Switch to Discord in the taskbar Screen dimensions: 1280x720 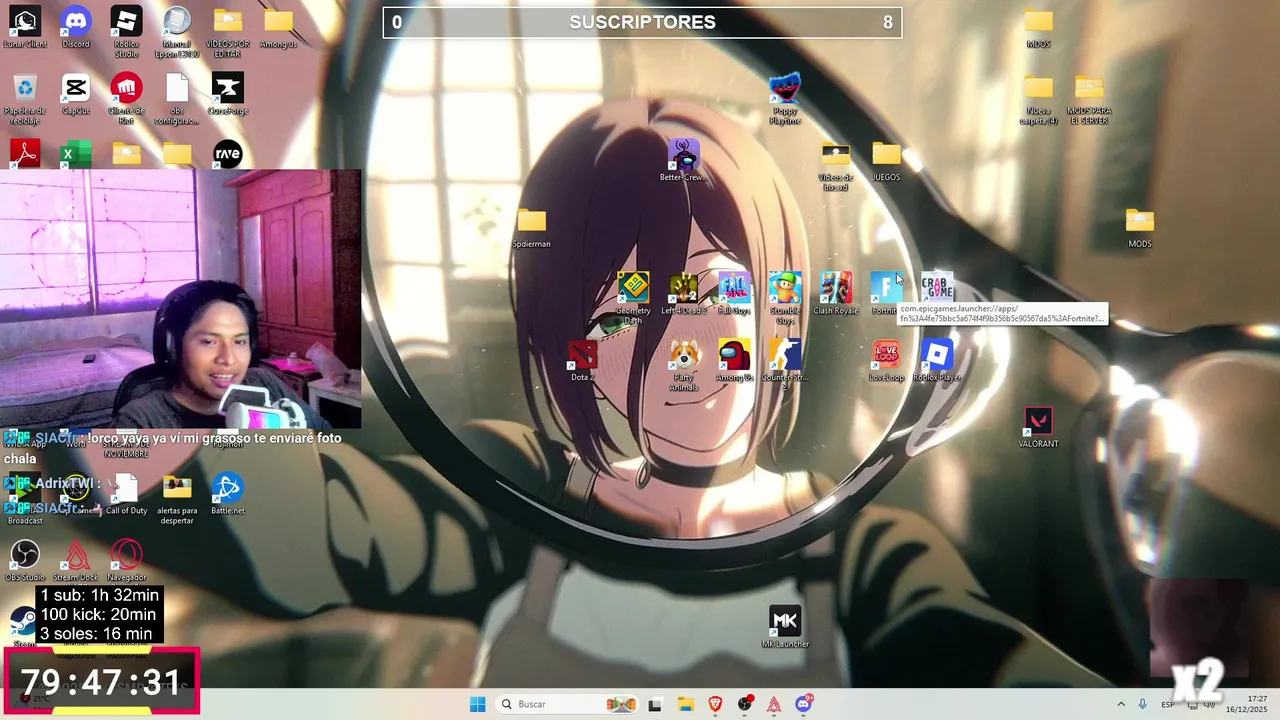point(804,704)
